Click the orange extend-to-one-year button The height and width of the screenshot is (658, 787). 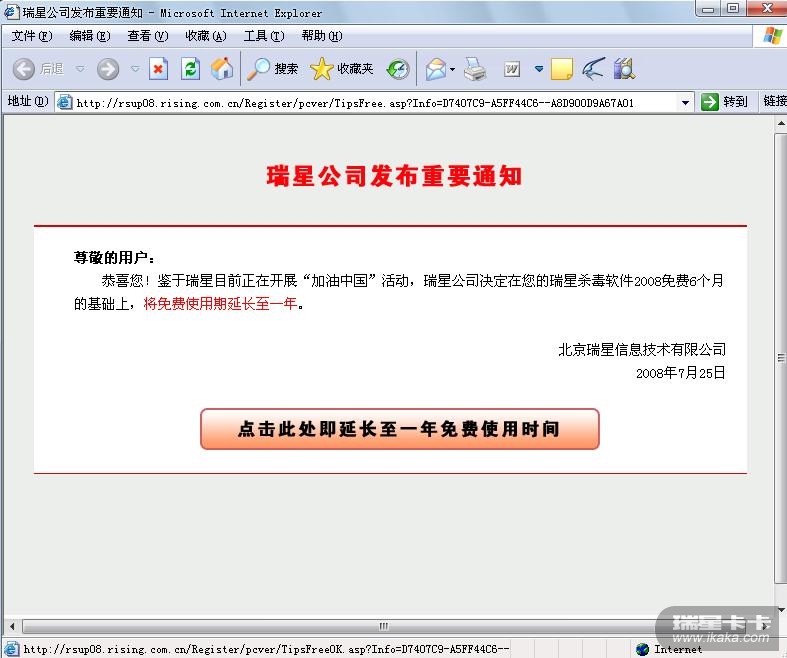(400, 429)
